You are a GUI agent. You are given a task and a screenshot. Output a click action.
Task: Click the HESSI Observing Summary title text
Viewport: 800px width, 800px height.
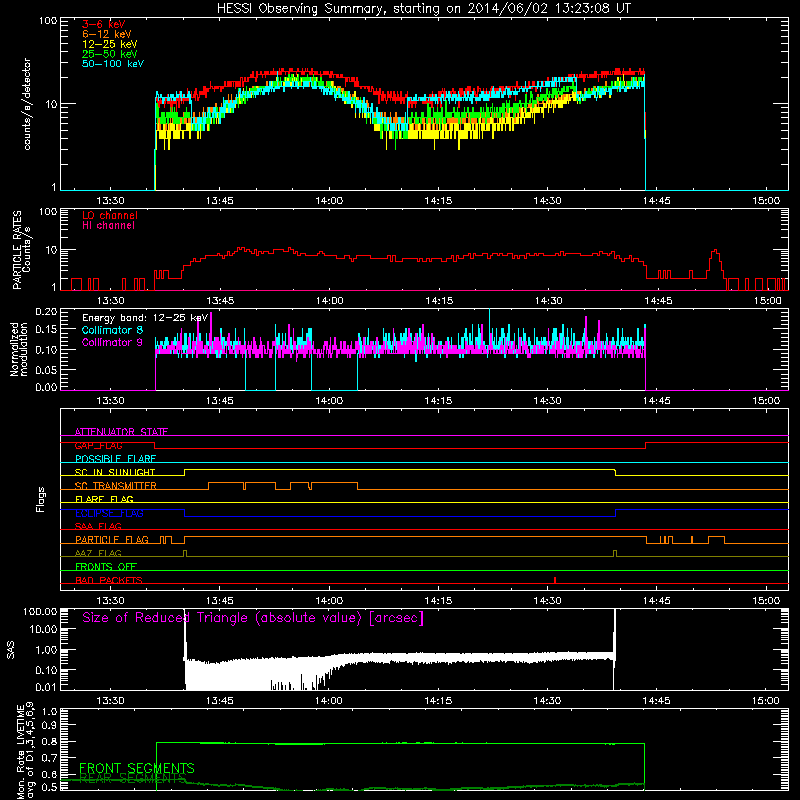[x=423, y=9]
